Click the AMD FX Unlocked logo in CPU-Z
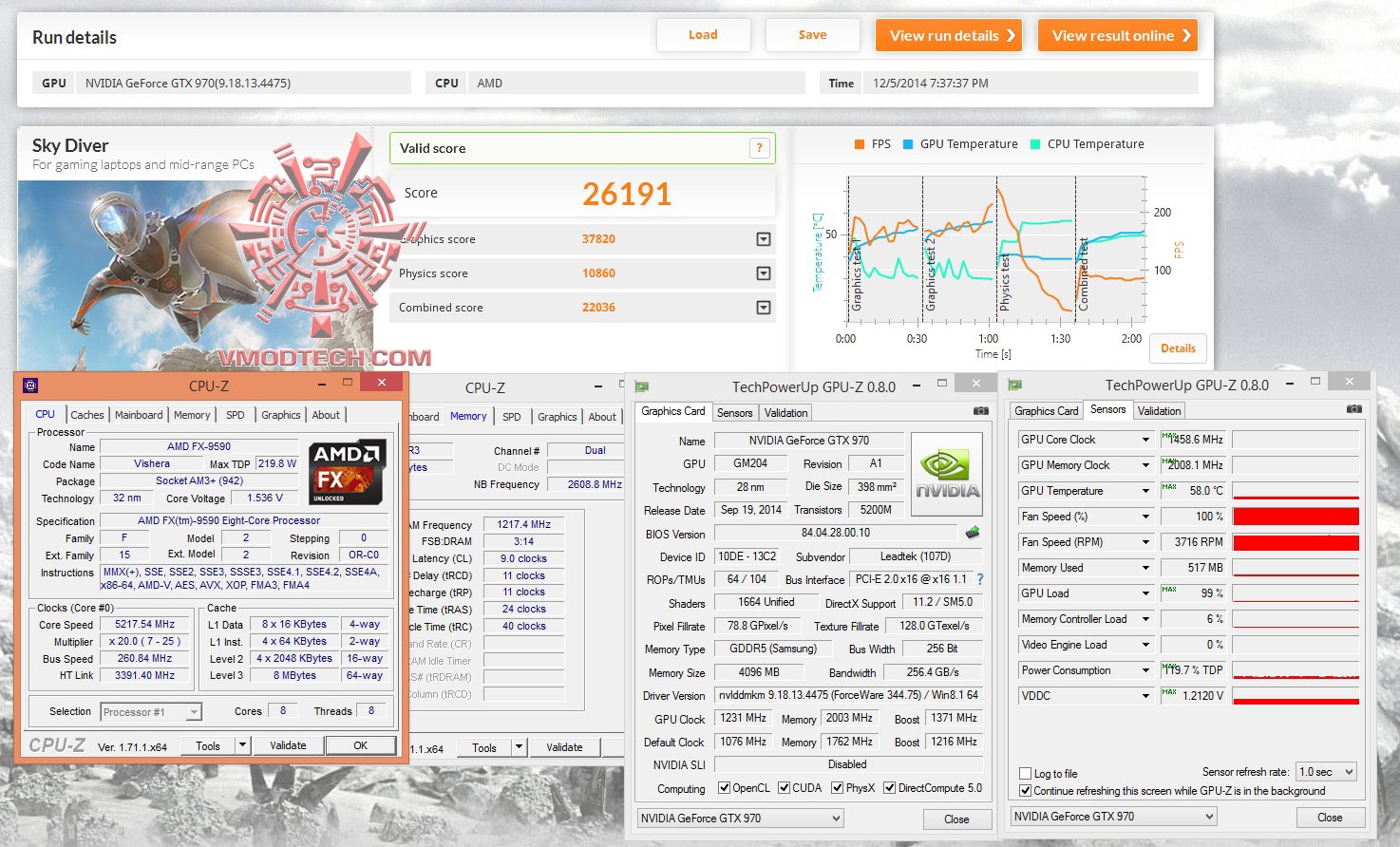Image resolution: width=1400 pixels, height=847 pixels. point(348,471)
